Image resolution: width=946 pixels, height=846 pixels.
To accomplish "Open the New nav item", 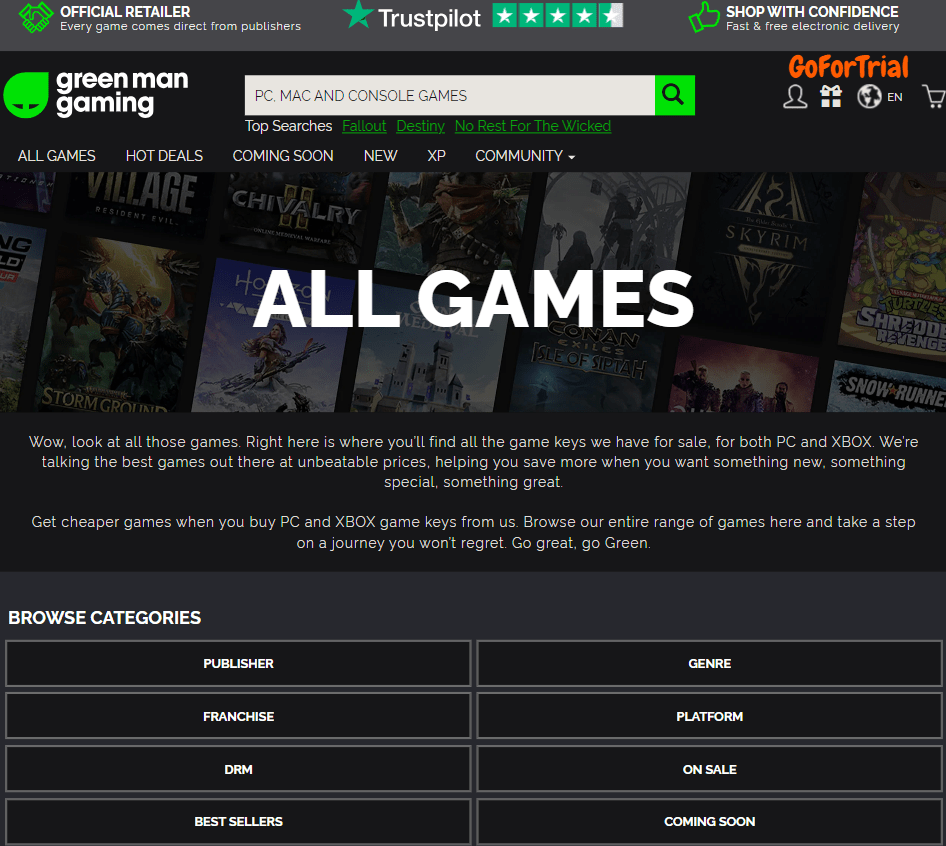I will point(380,156).
